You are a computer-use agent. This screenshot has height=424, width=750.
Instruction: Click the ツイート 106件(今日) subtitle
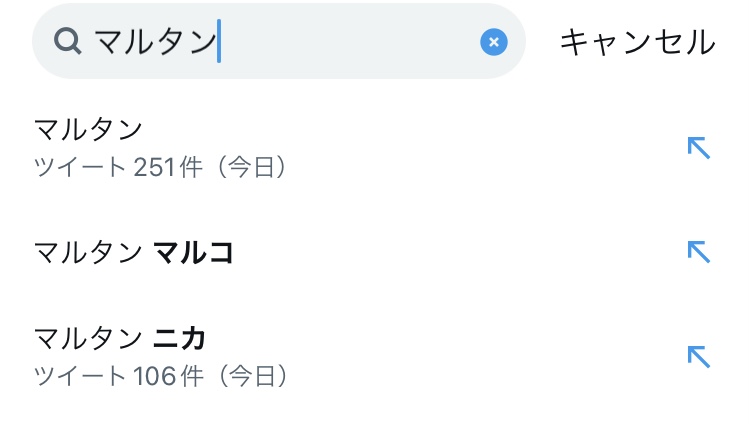pos(162,376)
